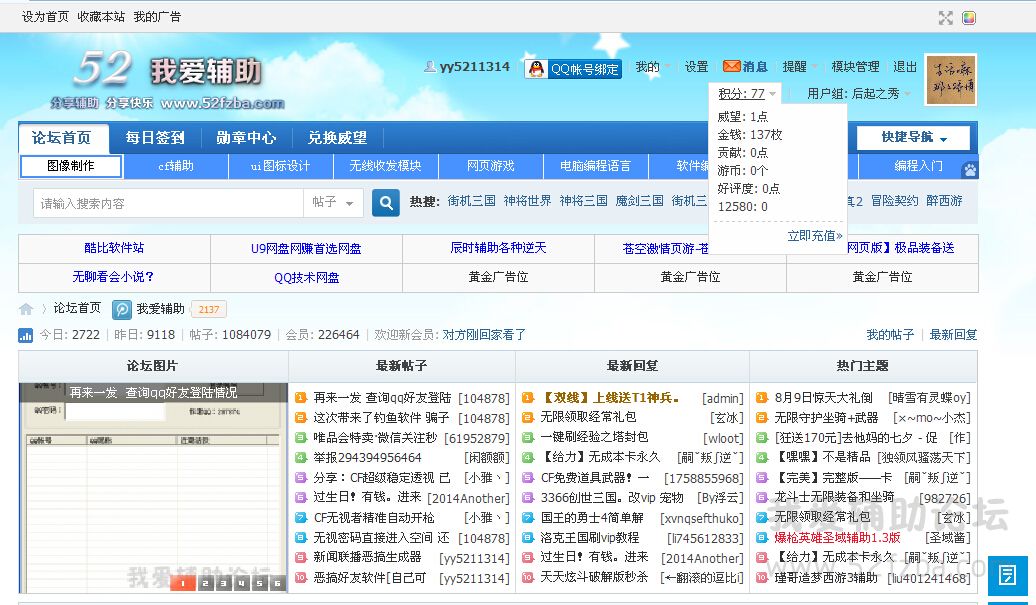The image size is (1036, 605).
Task: Click the 立即充值 link
Action: (815, 236)
